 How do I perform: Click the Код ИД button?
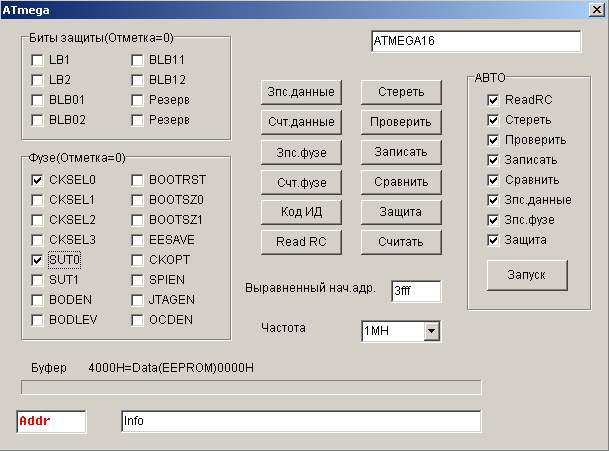click(x=300, y=212)
